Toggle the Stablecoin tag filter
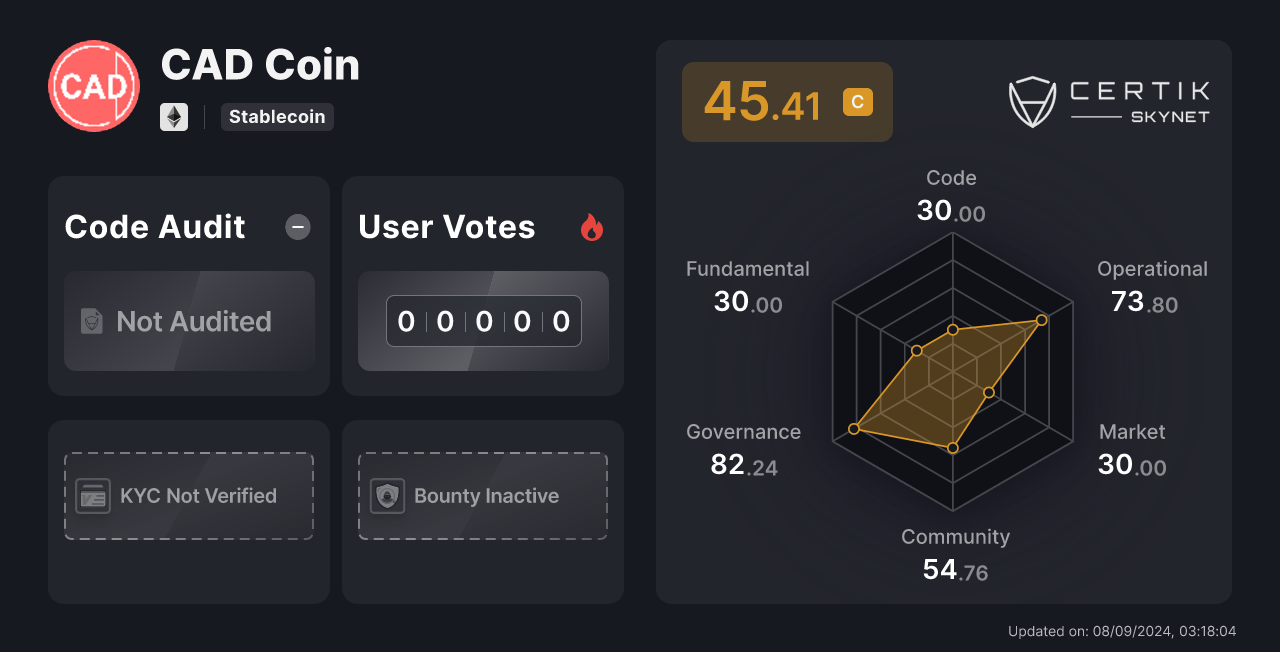Viewport: 1280px width, 652px height. (277, 117)
